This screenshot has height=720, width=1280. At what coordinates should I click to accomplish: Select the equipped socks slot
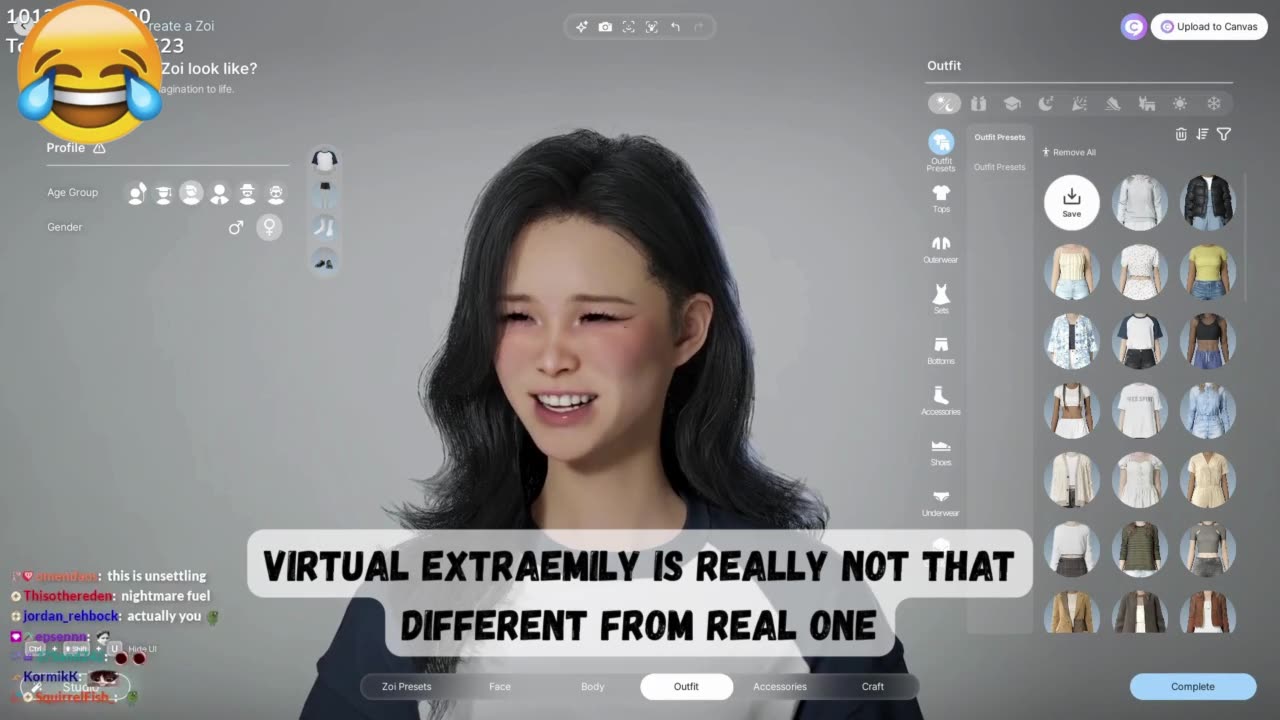click(324, 227)
